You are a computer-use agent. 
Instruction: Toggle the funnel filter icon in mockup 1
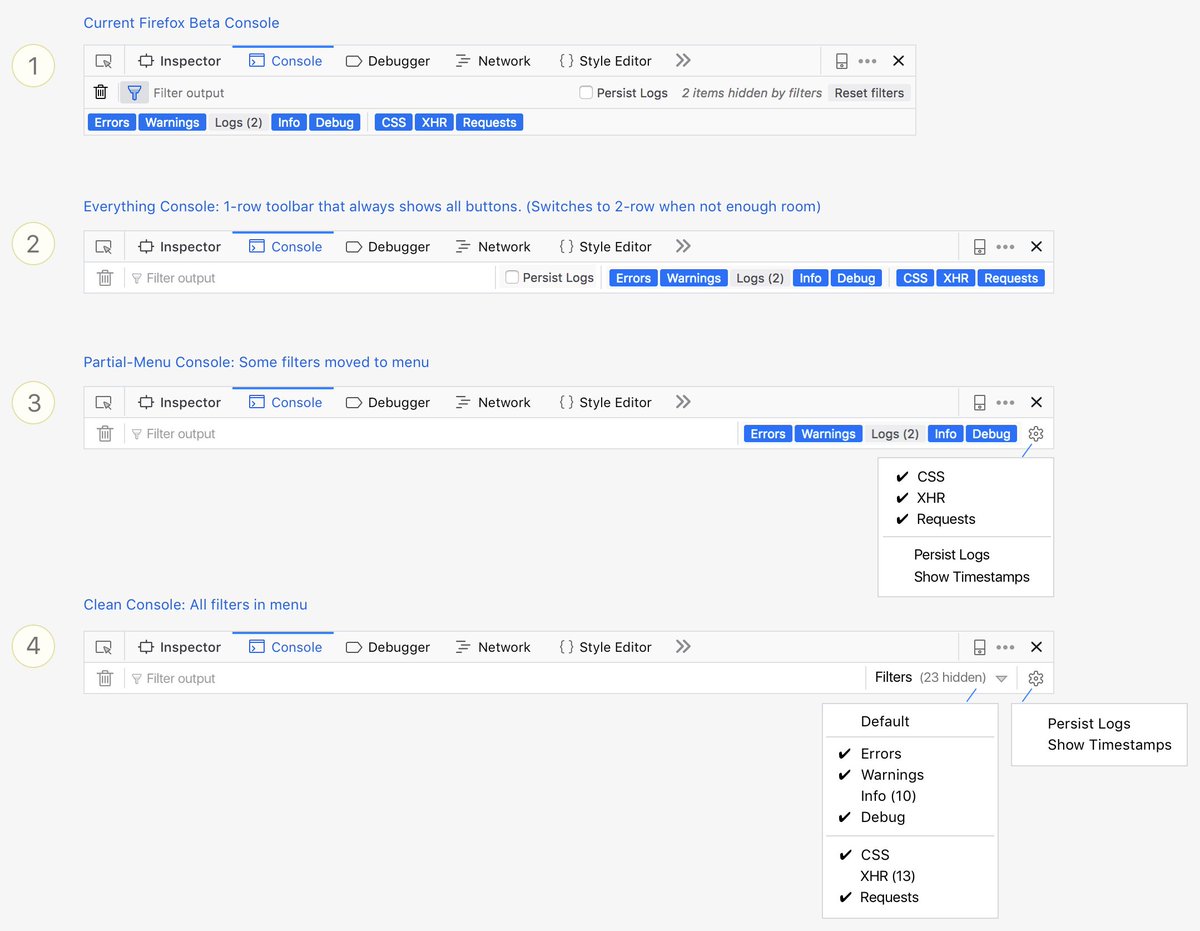[134, 92]
